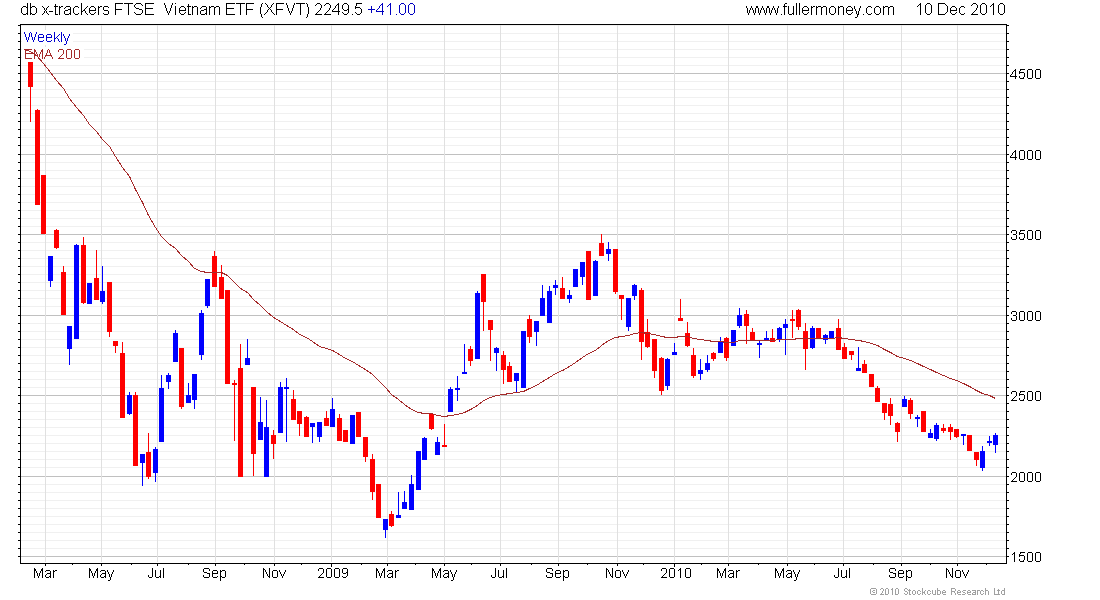1100x600 pixels.
Task: Click the 4500 price axis label
Action: click(1026, 74)
